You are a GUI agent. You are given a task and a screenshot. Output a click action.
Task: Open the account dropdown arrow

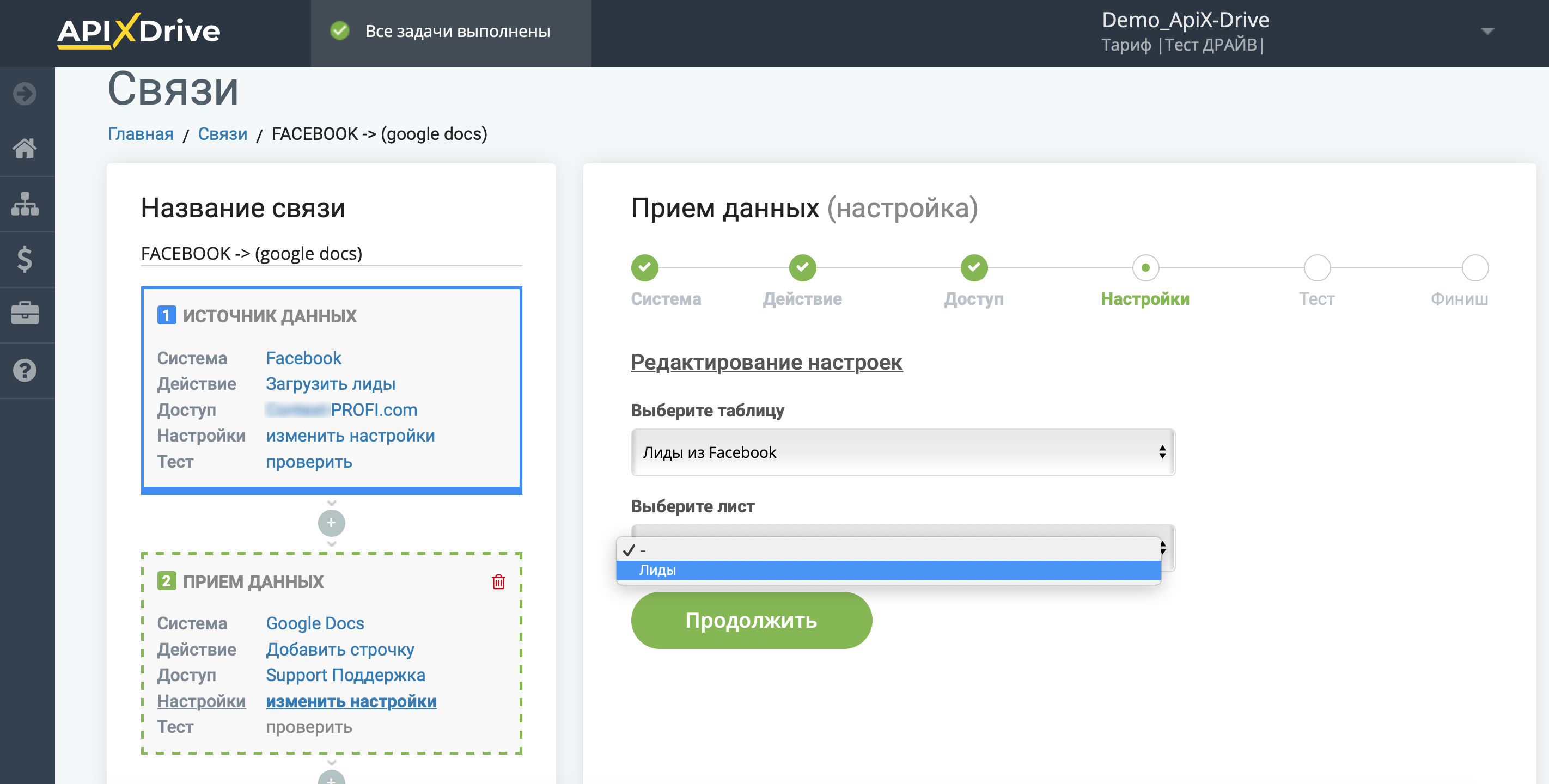pos(1487,31)
